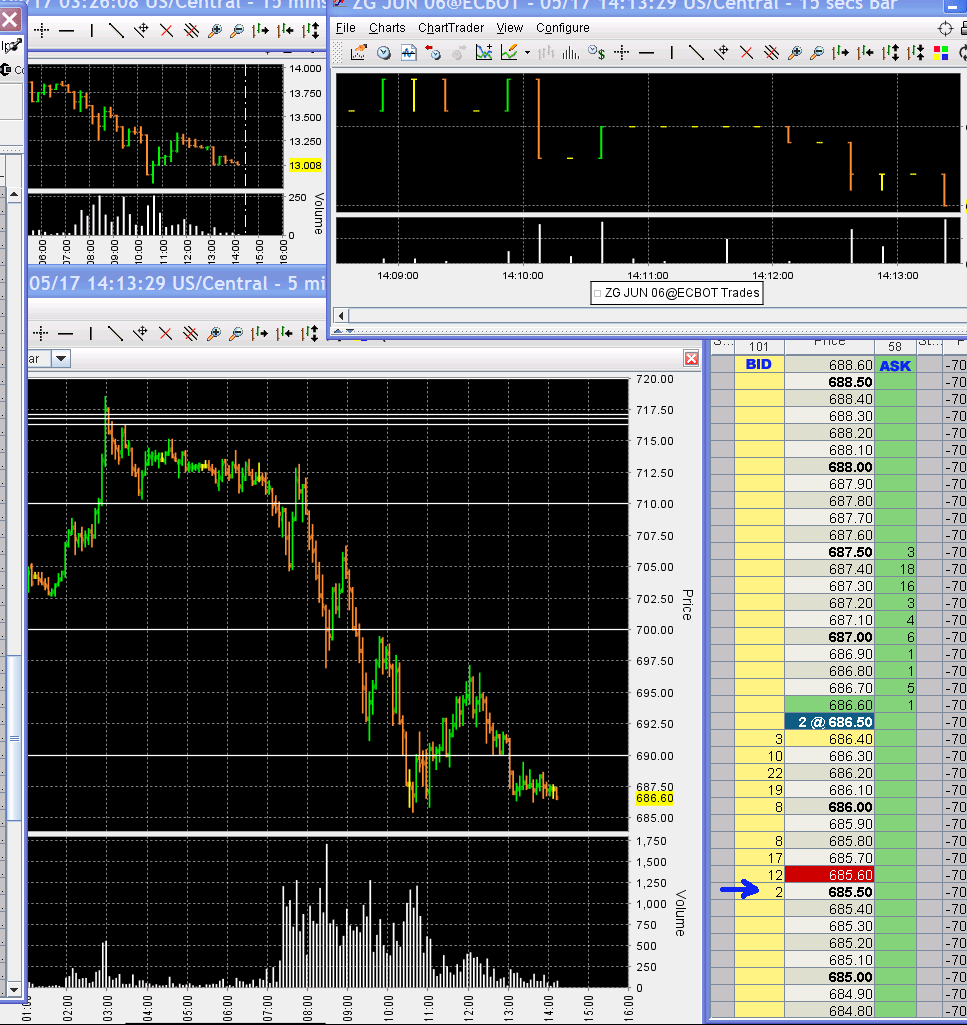967x1025 pixels.
Task: Open the dropdown arrow next to 'ar' field
Action: coord(61,358)
